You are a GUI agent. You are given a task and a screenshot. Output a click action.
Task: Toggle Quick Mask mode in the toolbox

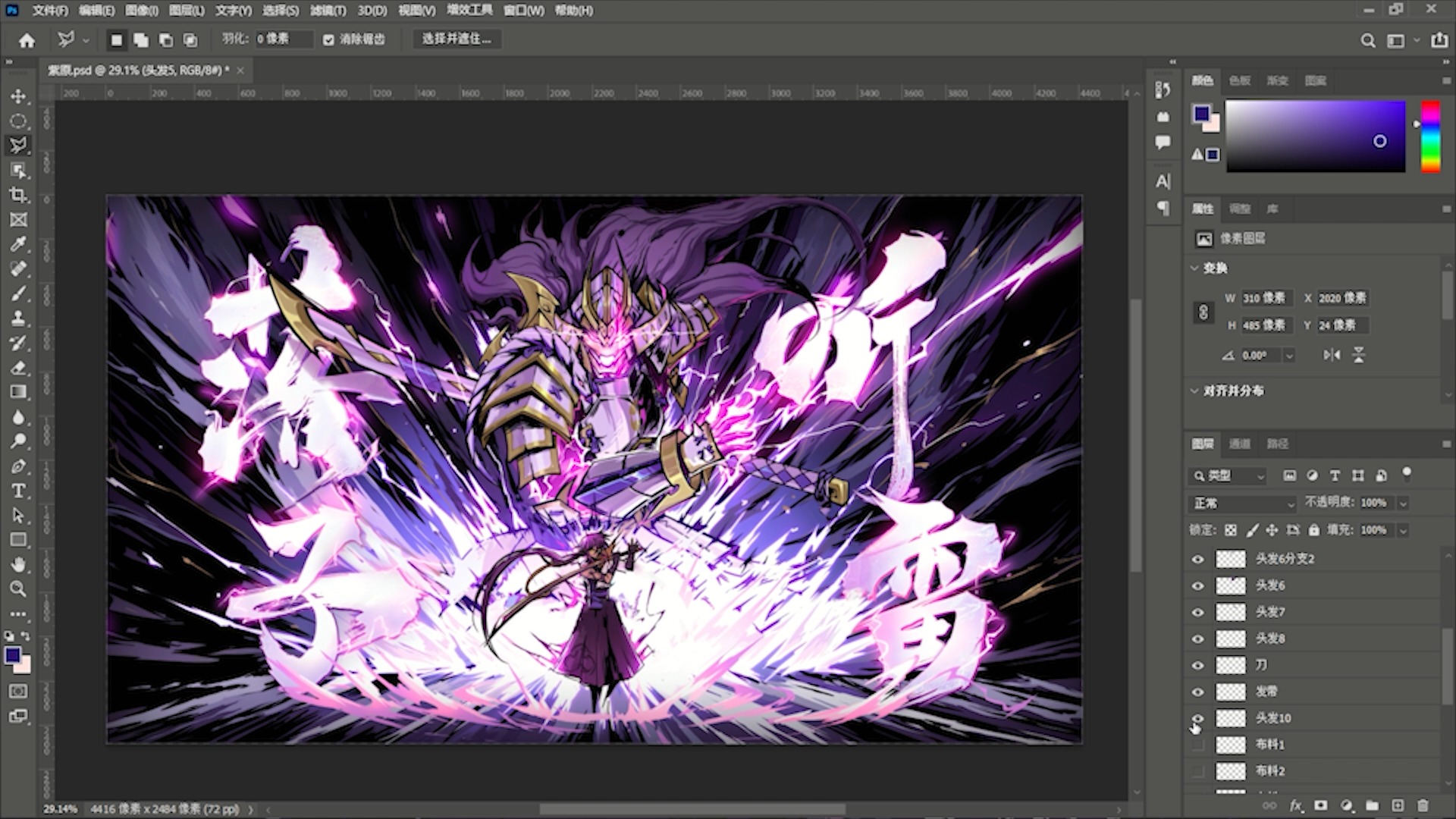18,692
